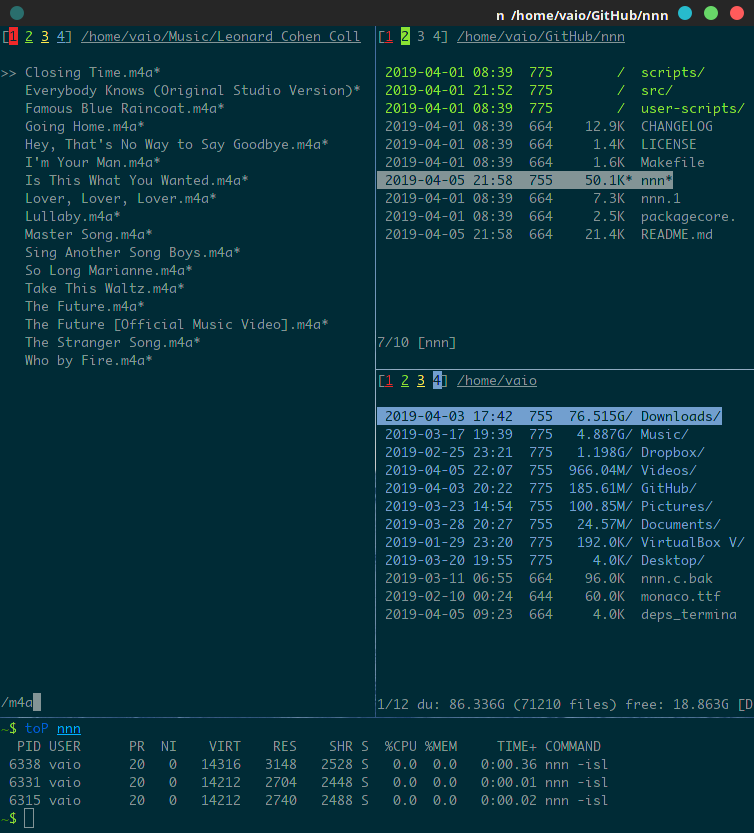Select the monaco.ttf file
Viewport: 754px width, 833px height.
(x=681, y=597)
